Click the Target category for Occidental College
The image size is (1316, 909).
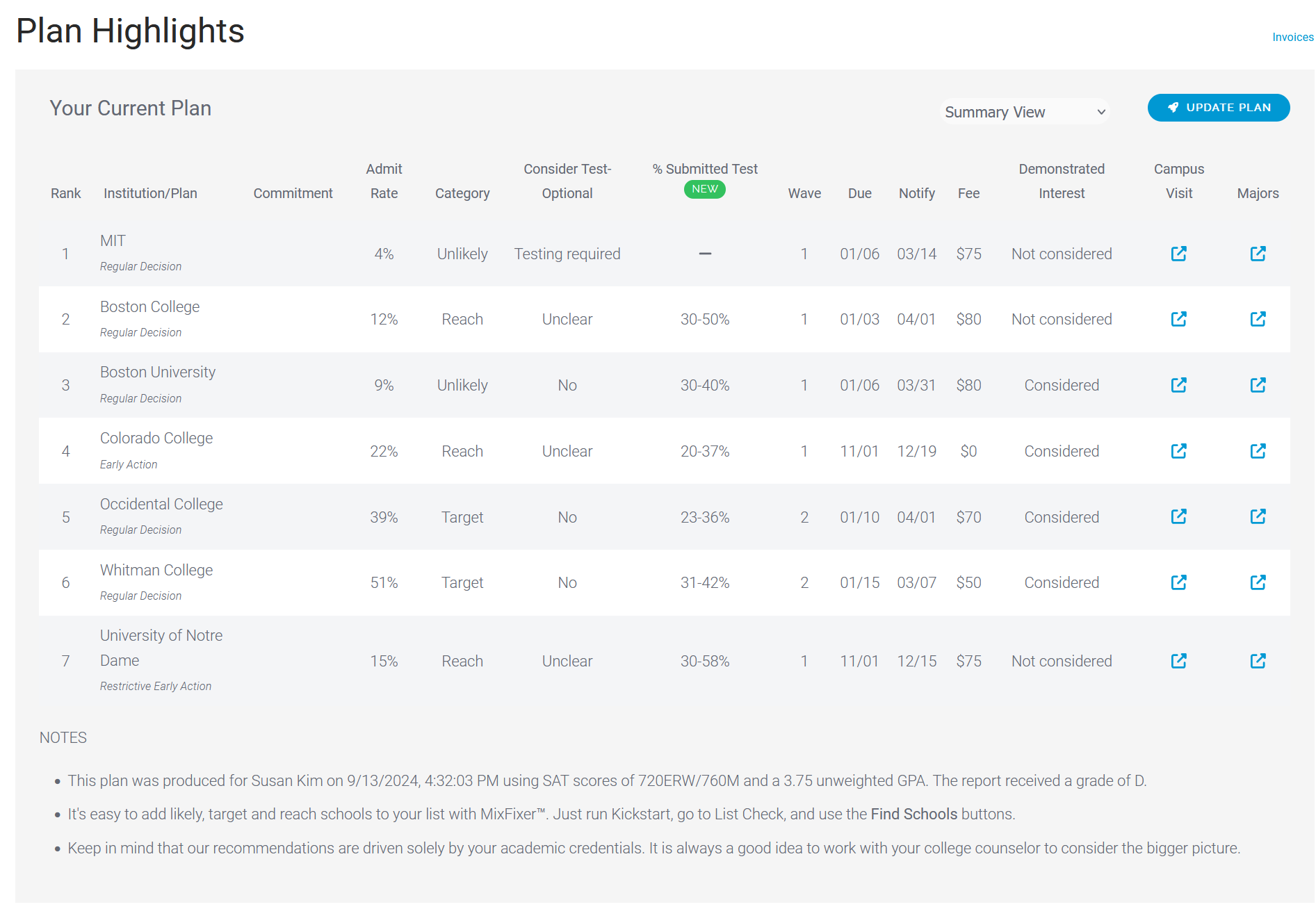[x=462, y=518]
